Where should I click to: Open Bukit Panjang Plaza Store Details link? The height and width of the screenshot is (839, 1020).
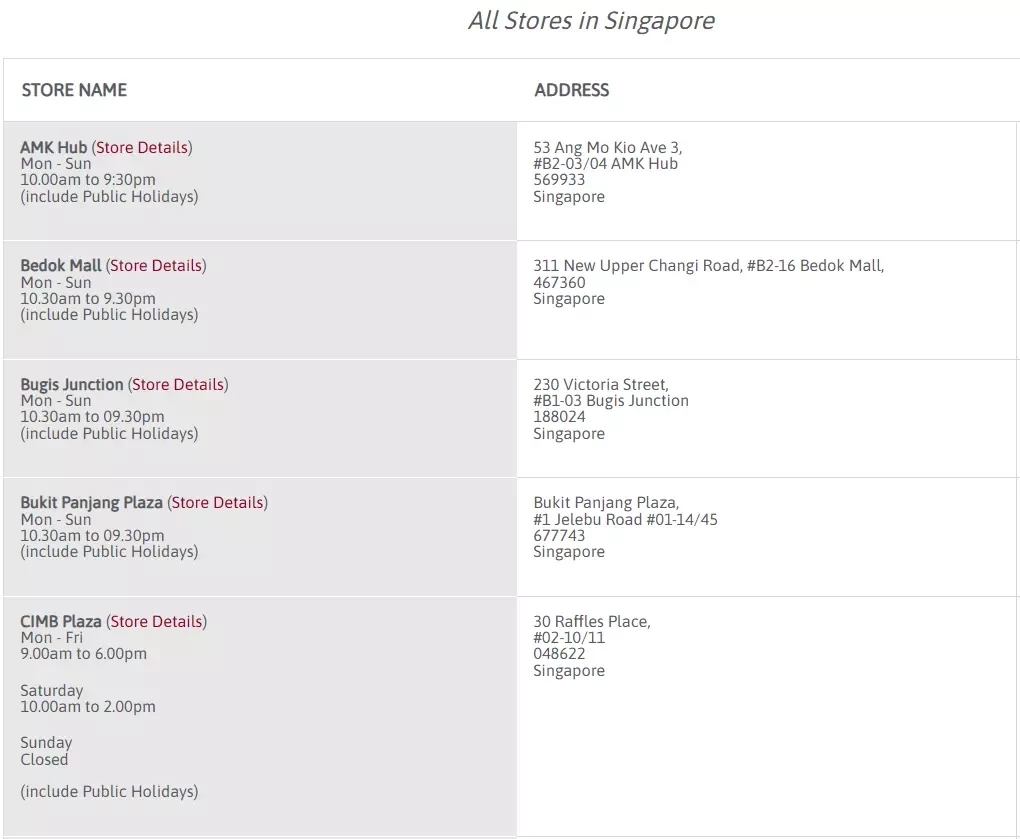[x=217, y=503]
